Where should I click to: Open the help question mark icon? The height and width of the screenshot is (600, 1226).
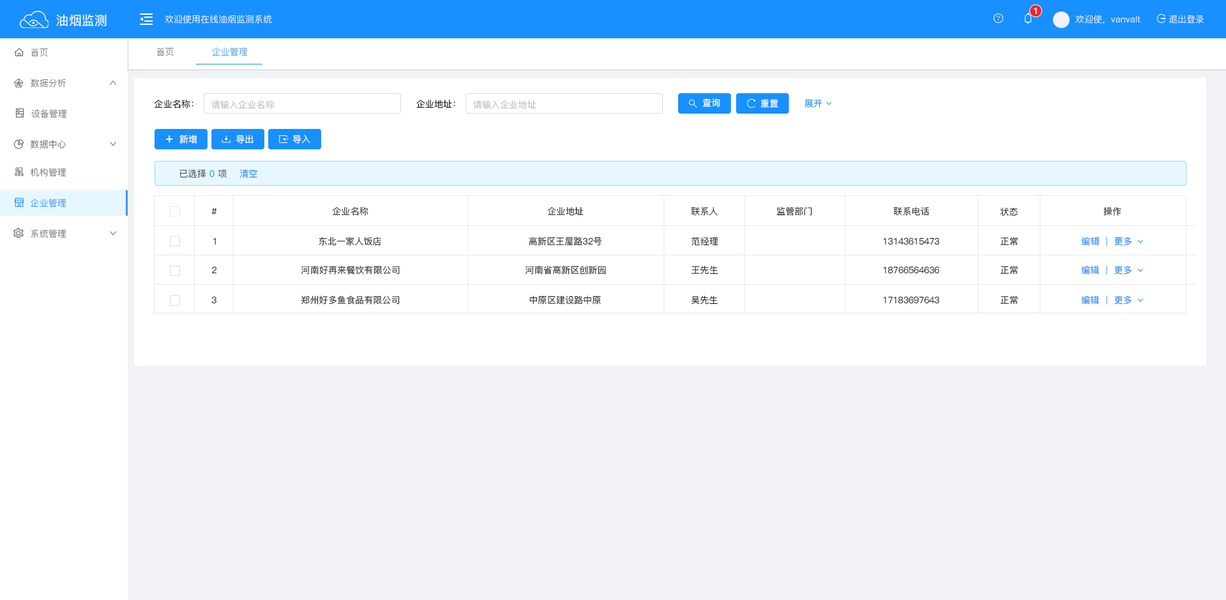click(998, 19)
